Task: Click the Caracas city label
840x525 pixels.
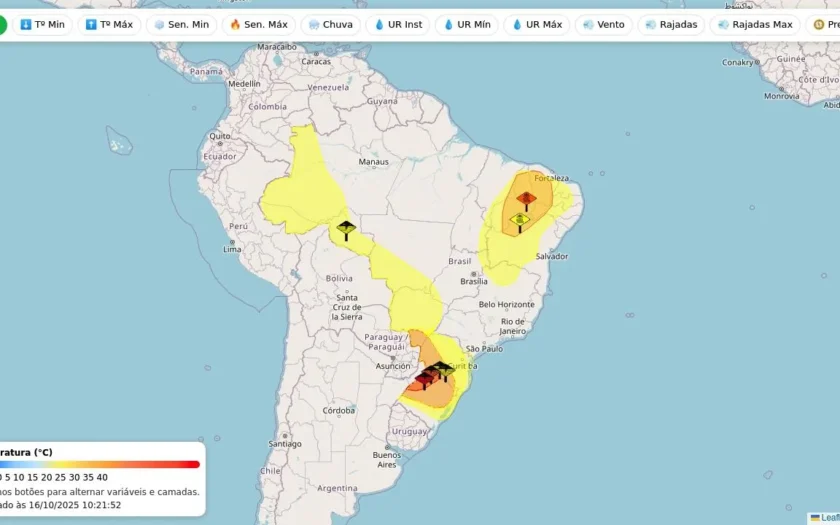Action: pos(316,62)
